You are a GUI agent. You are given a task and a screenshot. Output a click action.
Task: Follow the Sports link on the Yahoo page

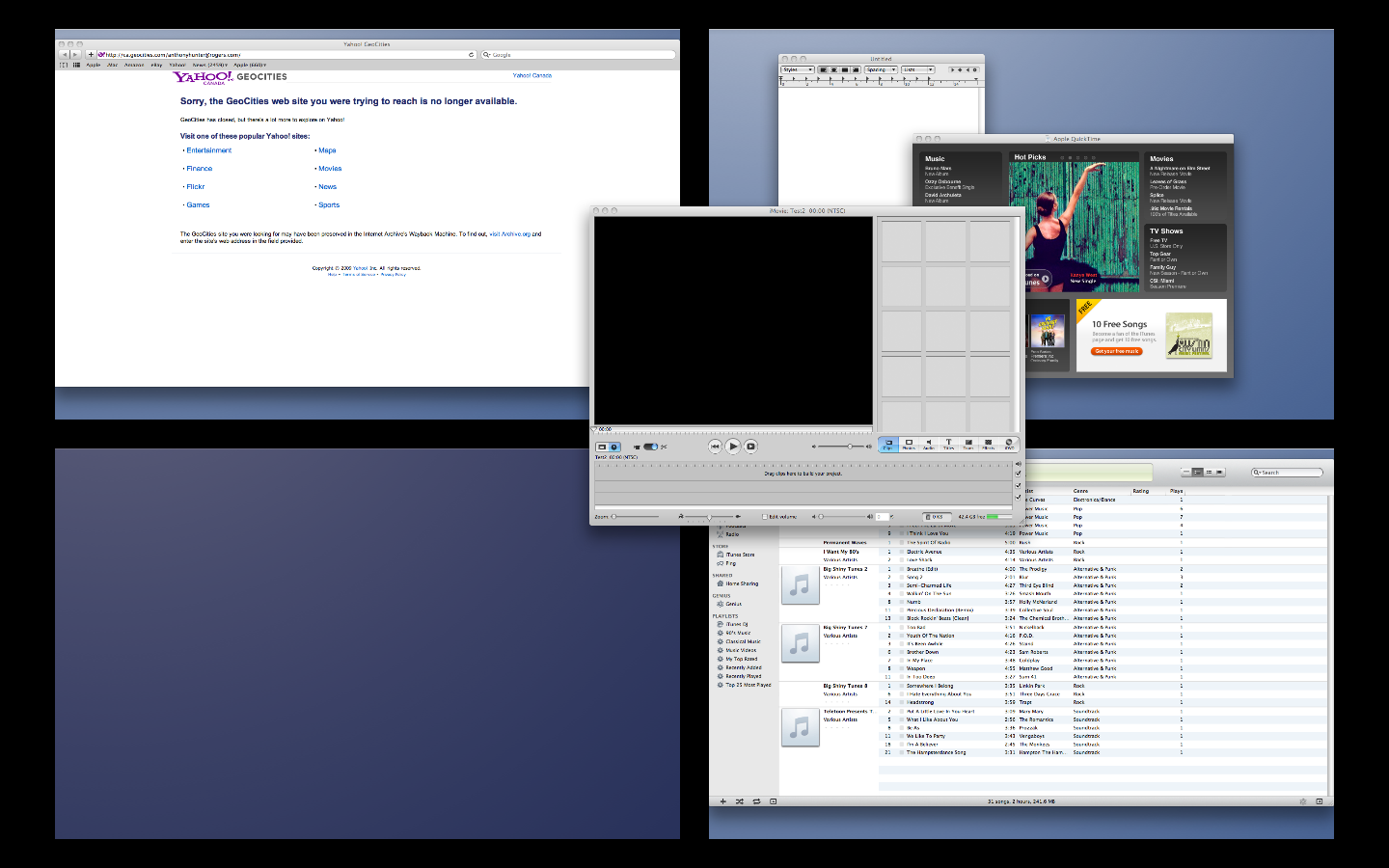coord(329,205)
